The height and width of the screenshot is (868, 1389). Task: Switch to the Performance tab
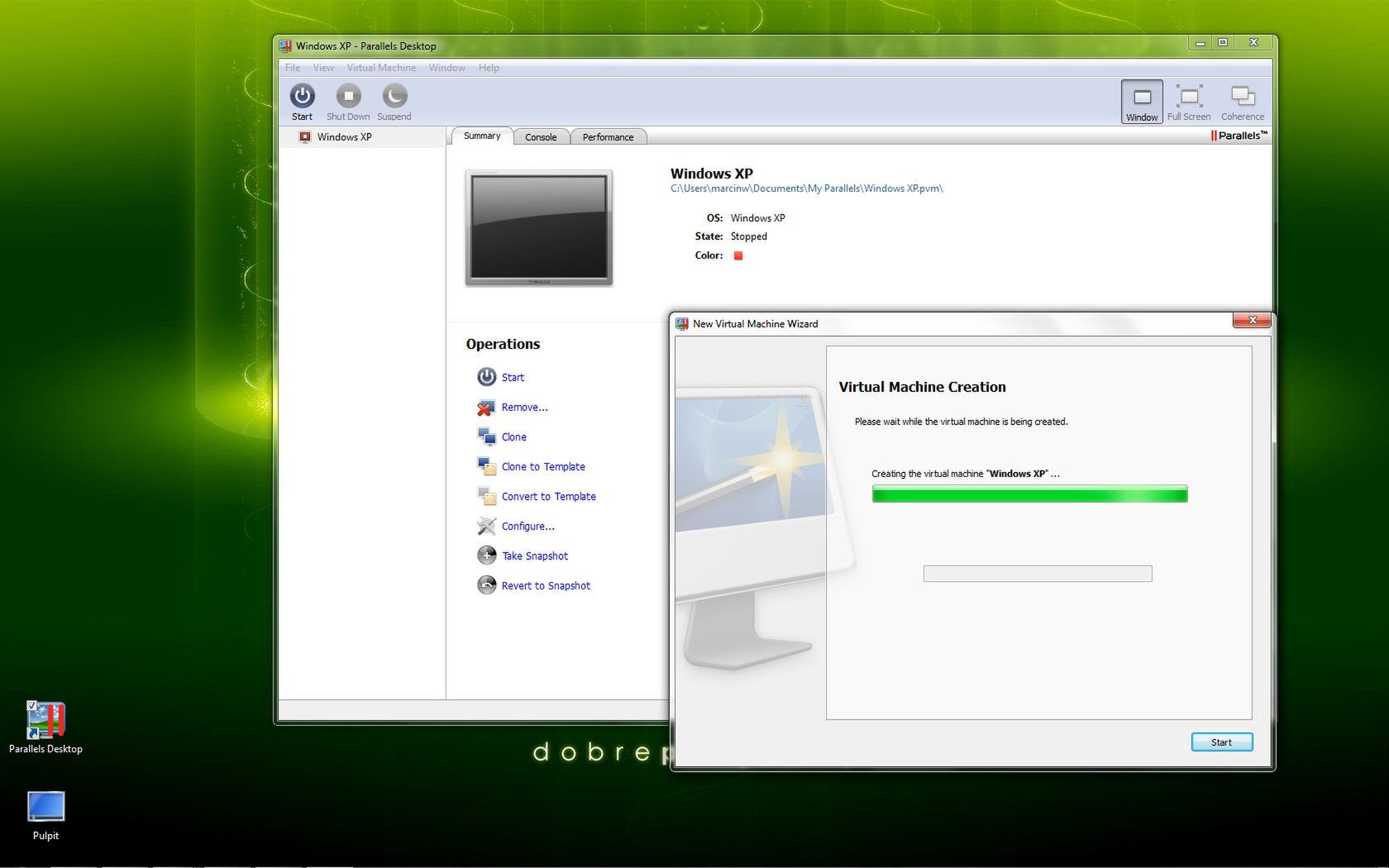tap(608, 137)
